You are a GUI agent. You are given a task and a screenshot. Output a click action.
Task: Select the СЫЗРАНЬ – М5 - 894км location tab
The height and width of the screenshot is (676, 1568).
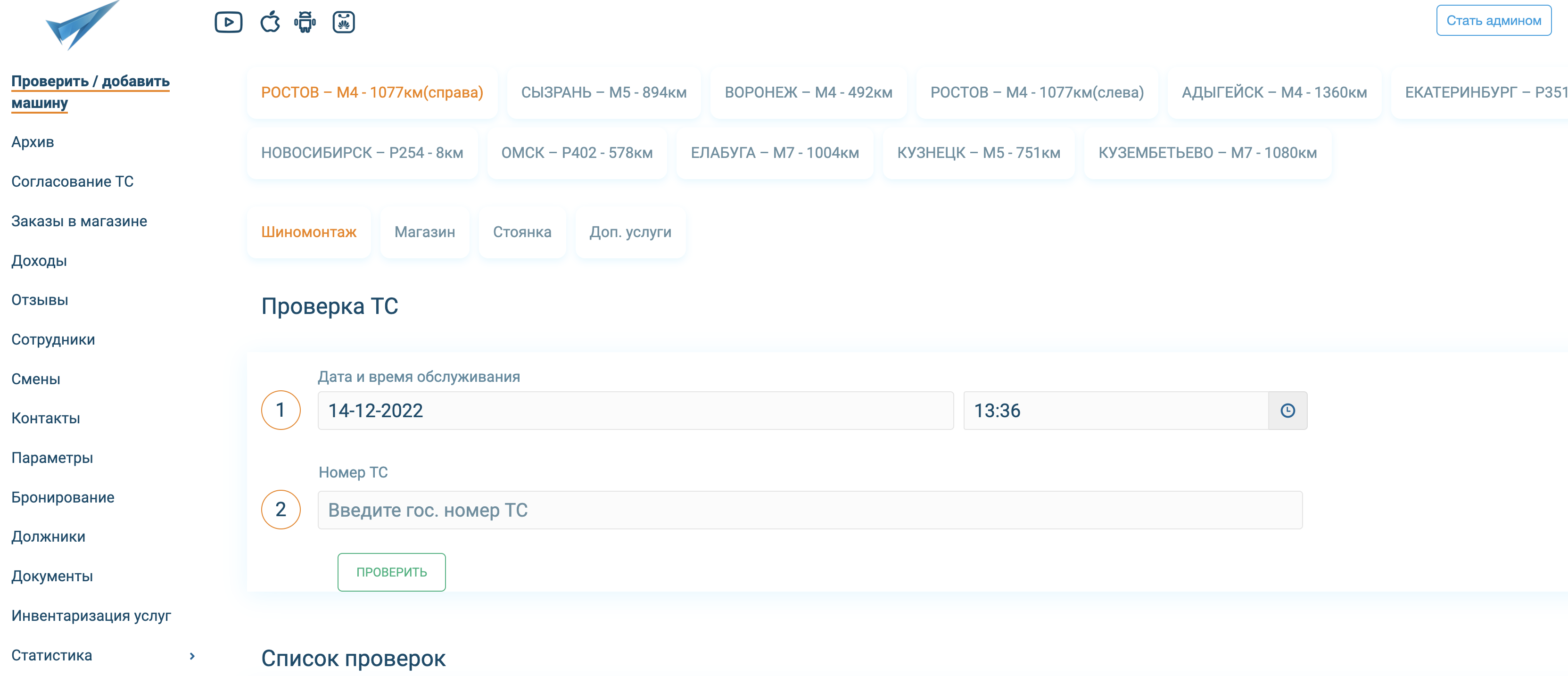click(603, 92)
